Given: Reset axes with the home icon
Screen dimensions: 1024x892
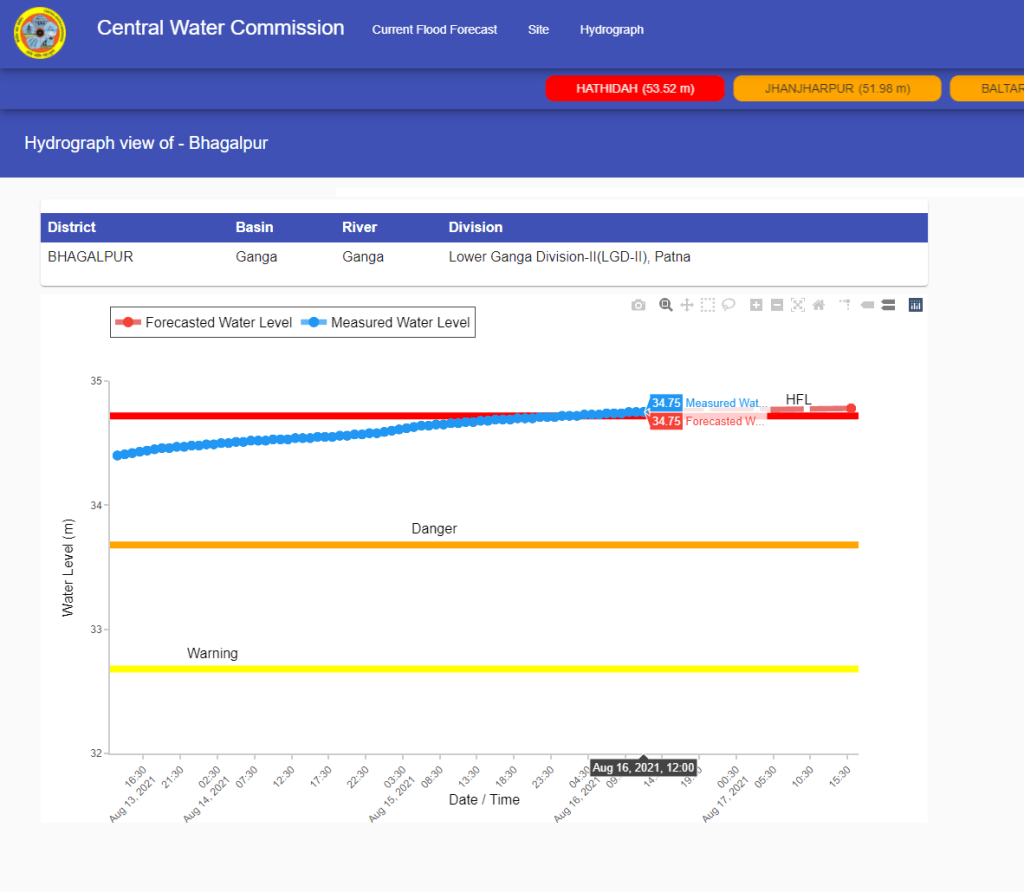Looking at the screenshot, I should [x=818, y=305].
